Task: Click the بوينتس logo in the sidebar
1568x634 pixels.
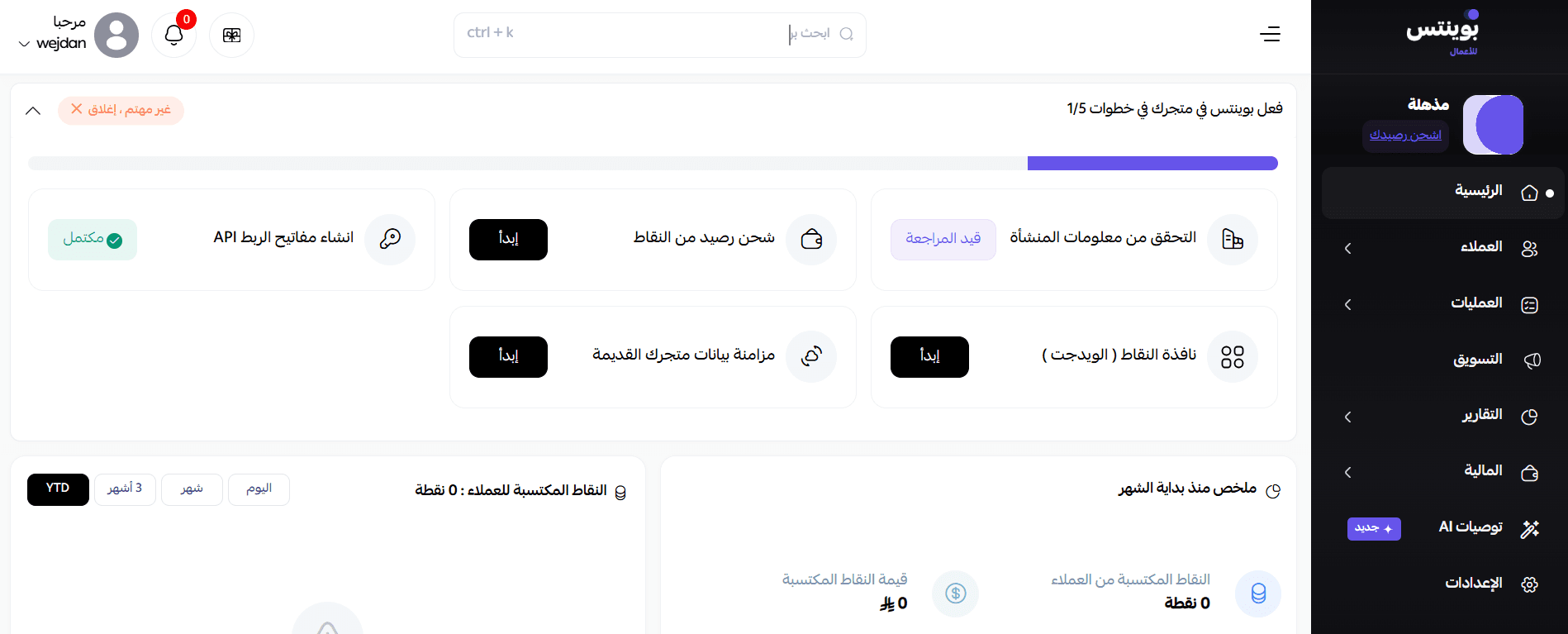Action: point(1443,33)
